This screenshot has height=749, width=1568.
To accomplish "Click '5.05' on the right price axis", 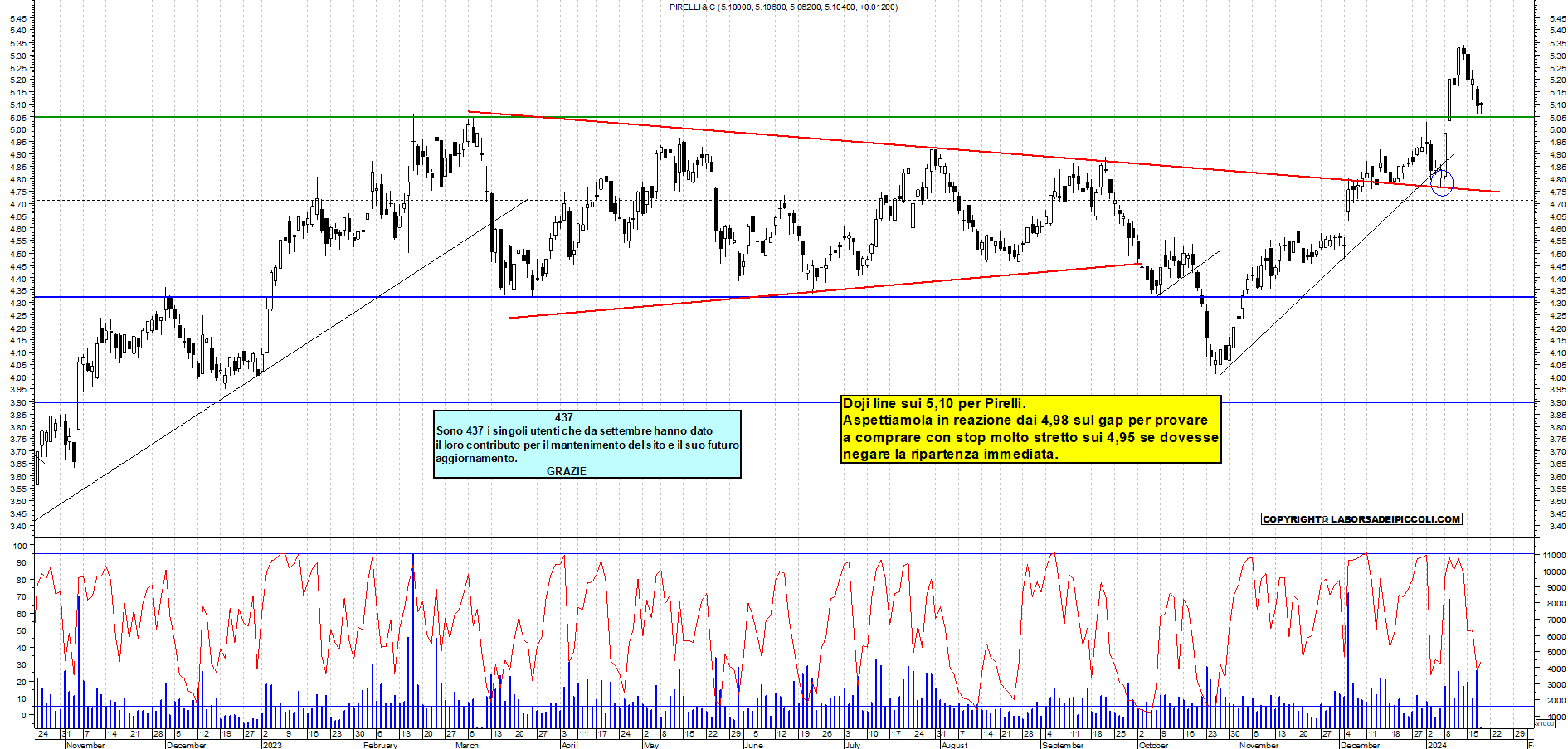I will click(x=1556, y=118).
